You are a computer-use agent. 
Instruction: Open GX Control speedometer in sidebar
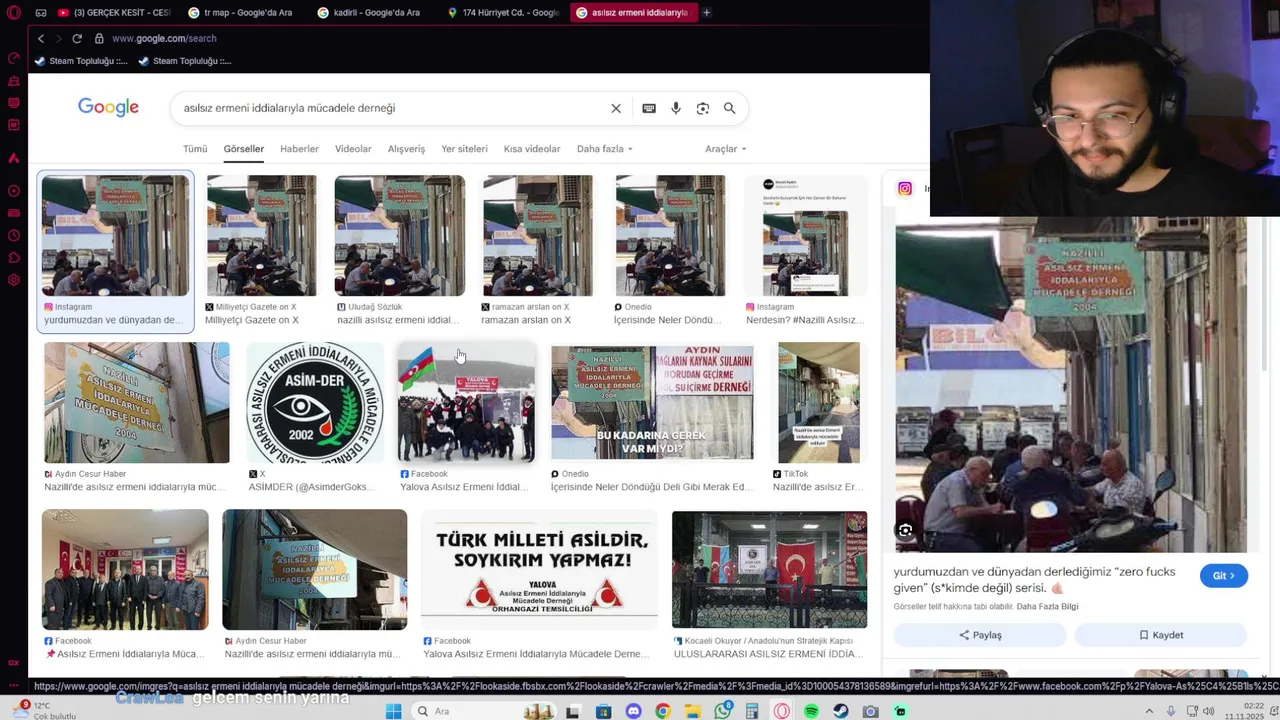coord(14,59)
